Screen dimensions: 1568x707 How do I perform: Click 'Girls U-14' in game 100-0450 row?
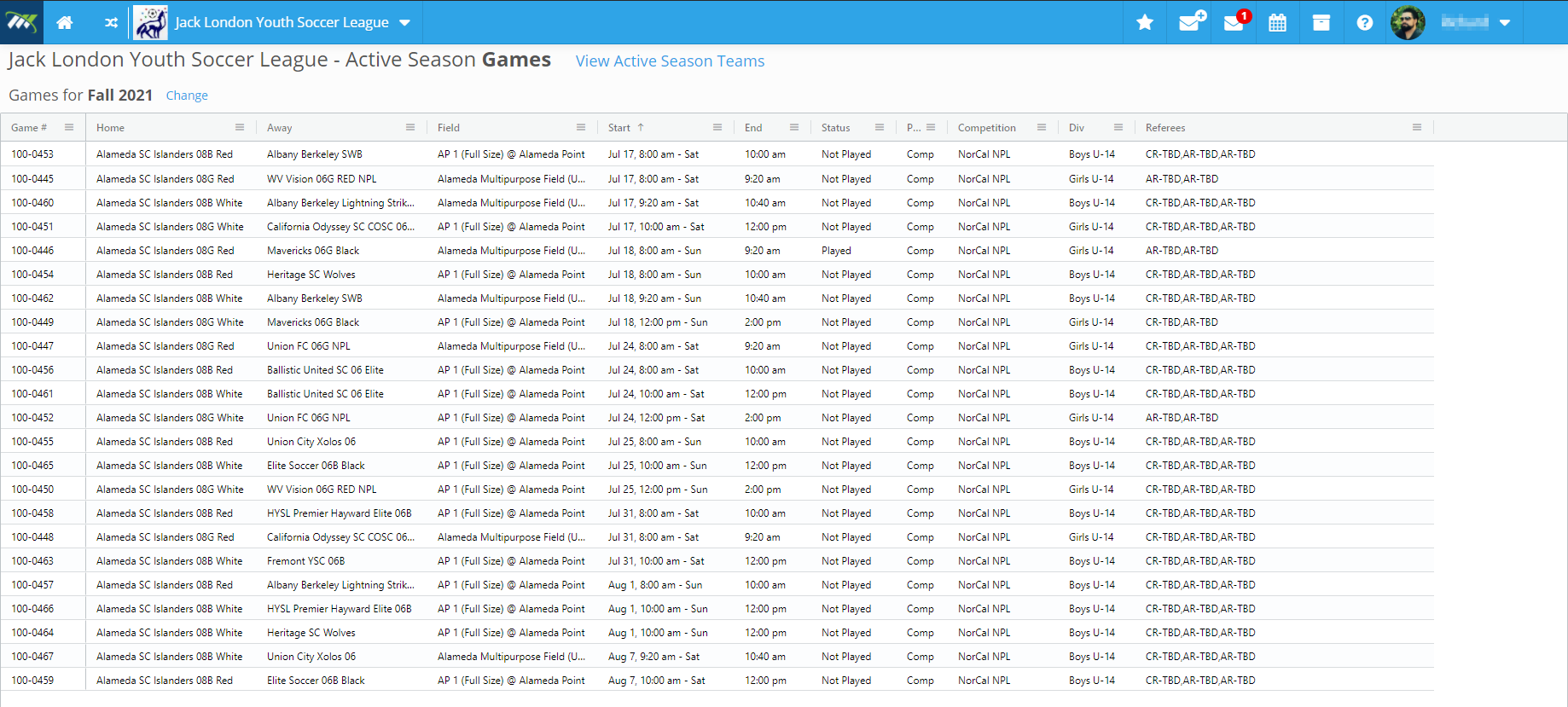[x=1091, y=490]
